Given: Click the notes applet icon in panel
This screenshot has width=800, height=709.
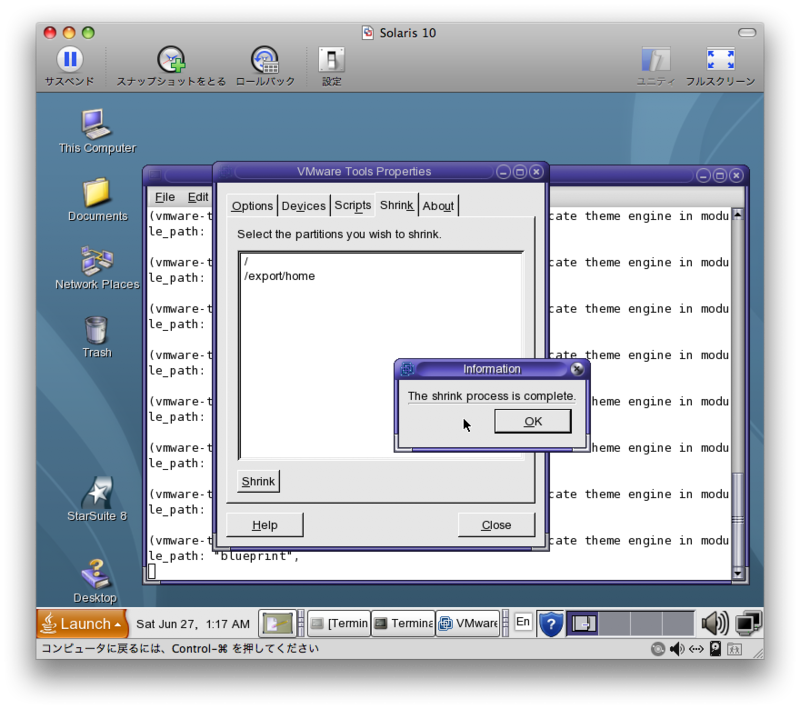Looking at the screenshot, I should (x=277, y=623).
